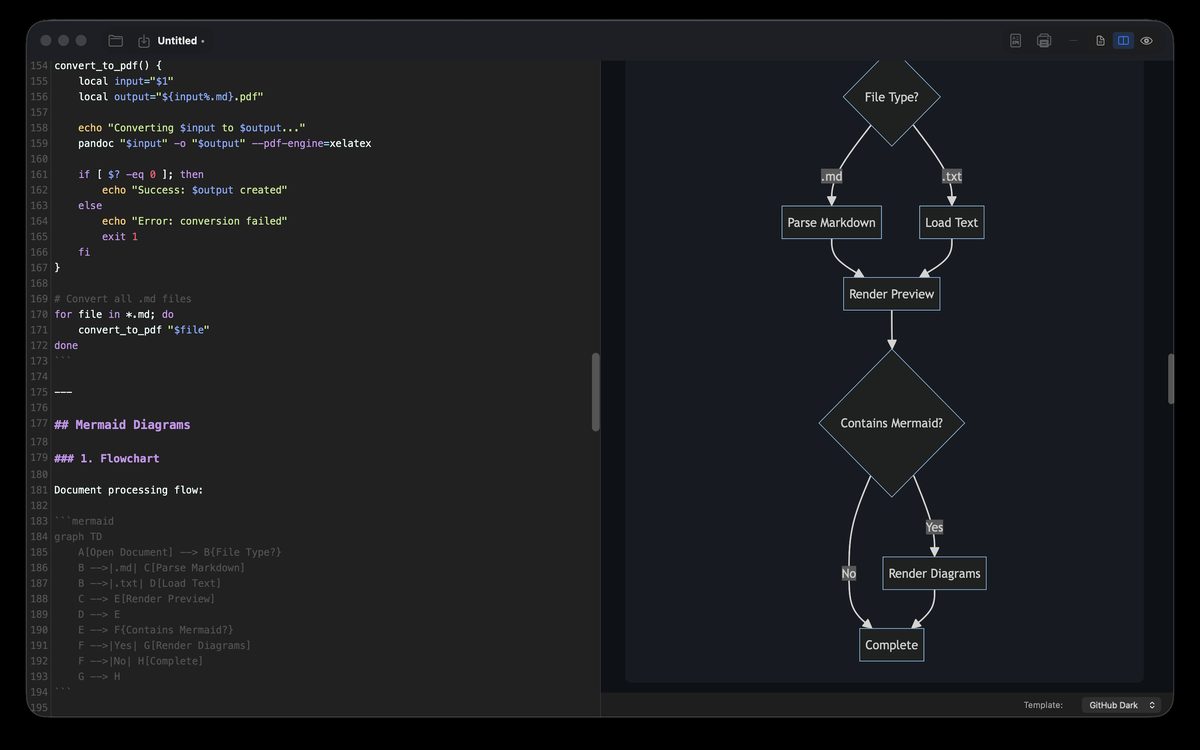Click line number 177 in the gutter
This screenshot has width=1200, height=750.
(x=39, y=424)
